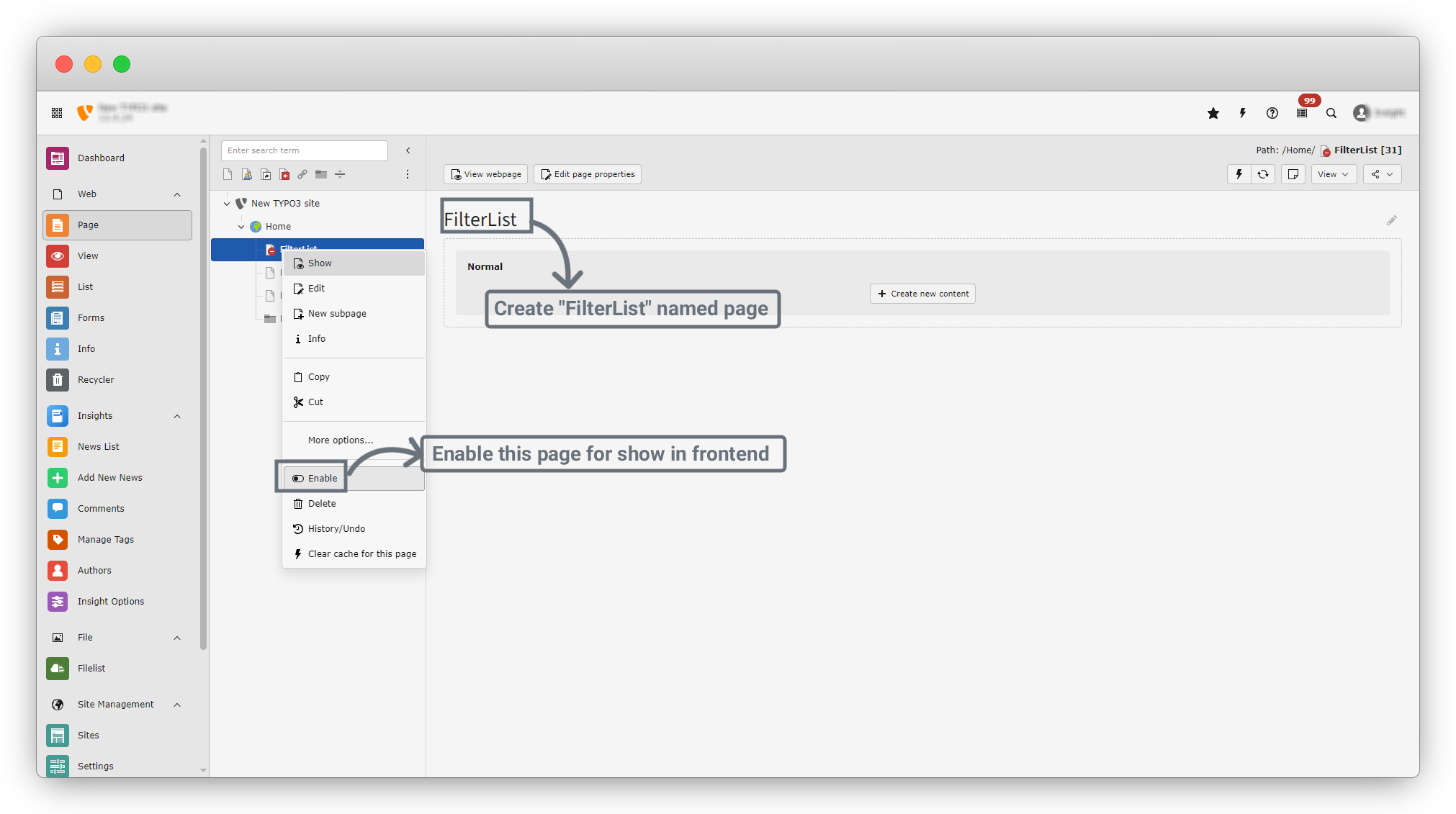Open the View dropdown in docheader
This screenshot has height=814, width=1456.
[x=1333, y=174]
